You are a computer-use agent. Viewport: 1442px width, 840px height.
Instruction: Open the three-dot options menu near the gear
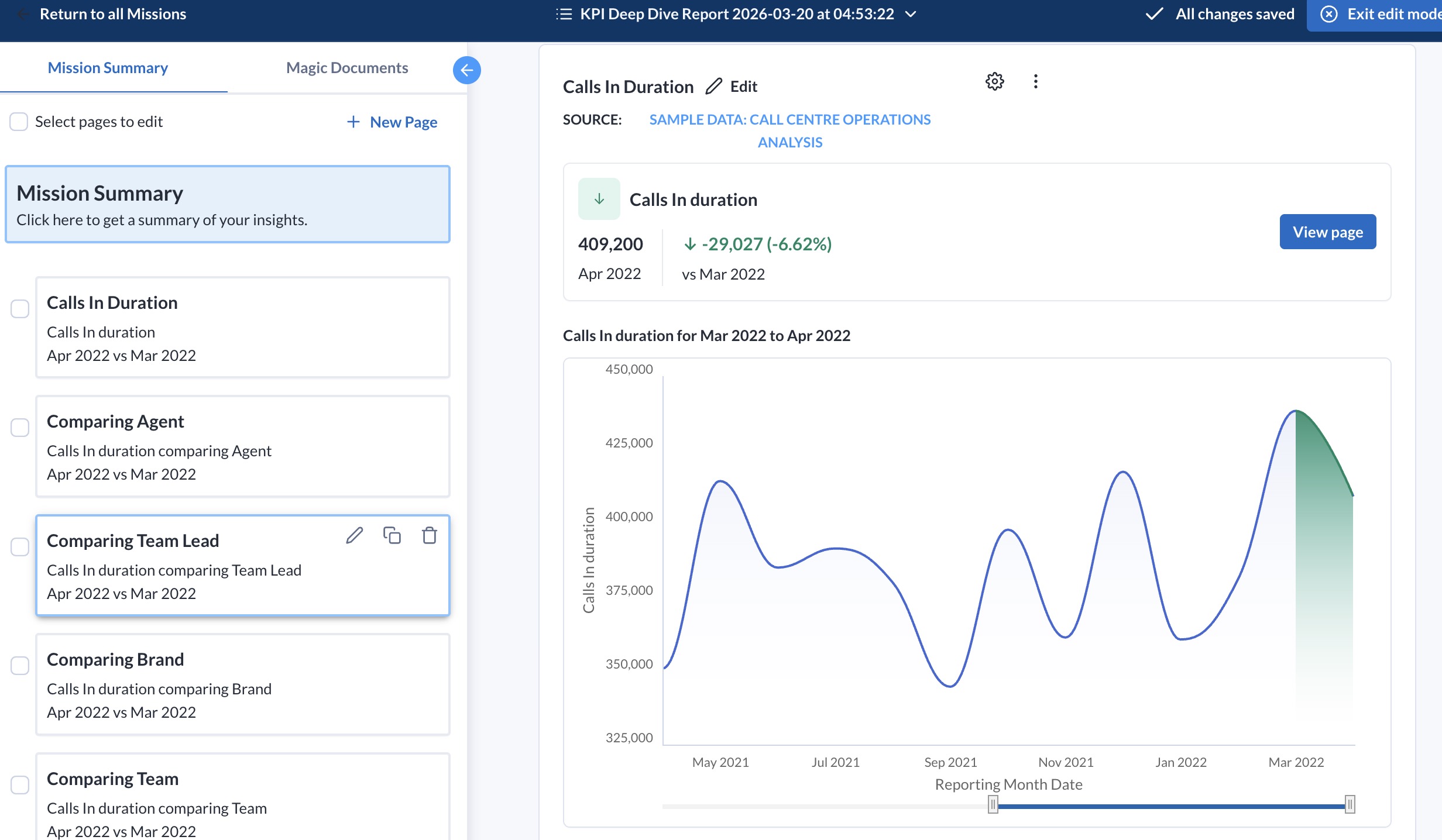(x=1036, y=81)
